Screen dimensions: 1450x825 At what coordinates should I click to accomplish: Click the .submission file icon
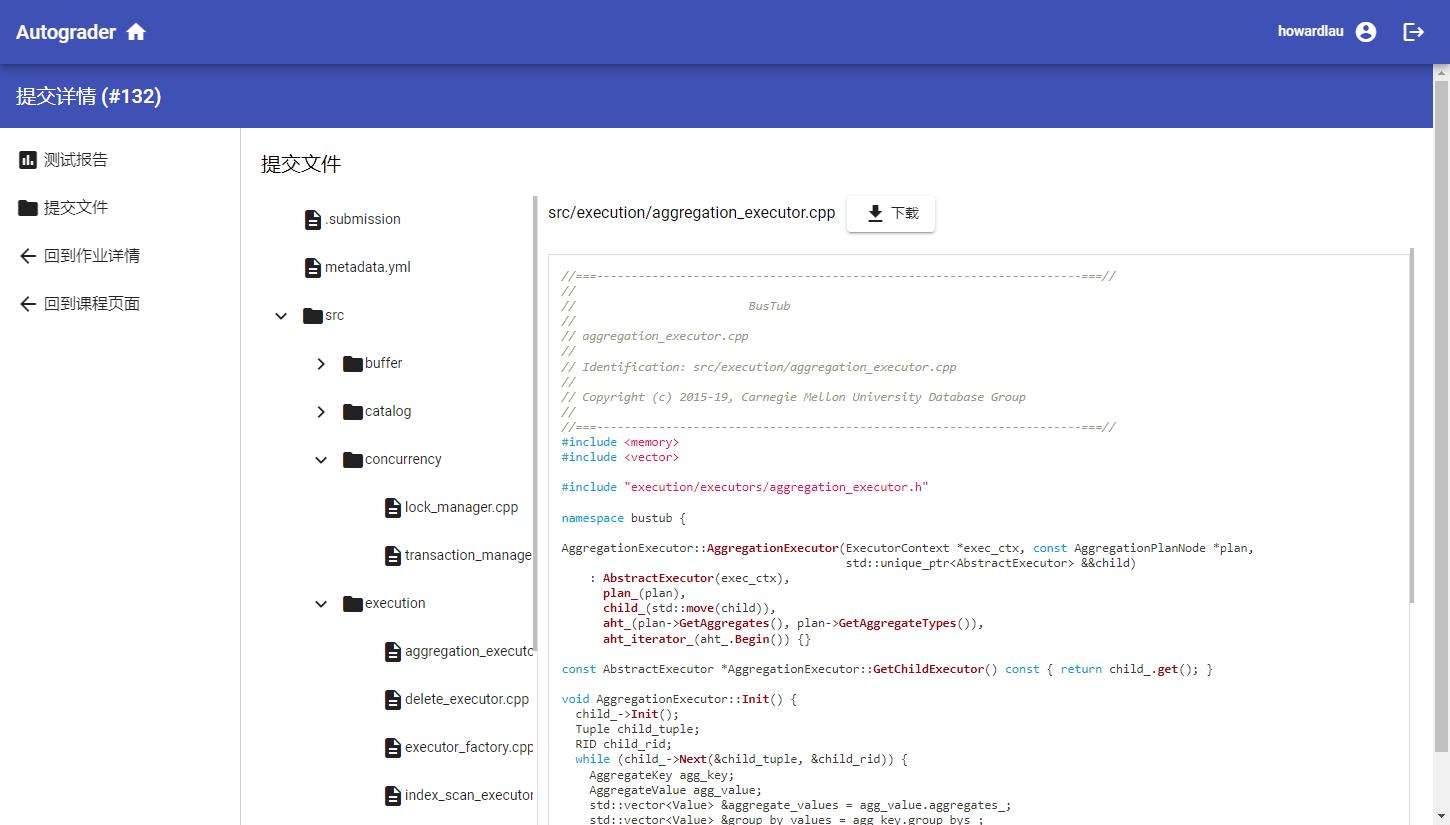pos(313,220)
